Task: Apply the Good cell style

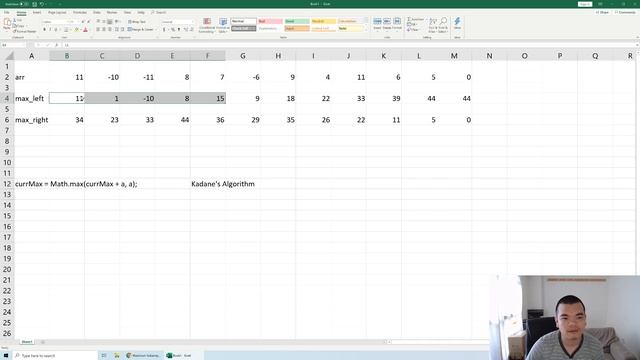Action: coord(297,21)
